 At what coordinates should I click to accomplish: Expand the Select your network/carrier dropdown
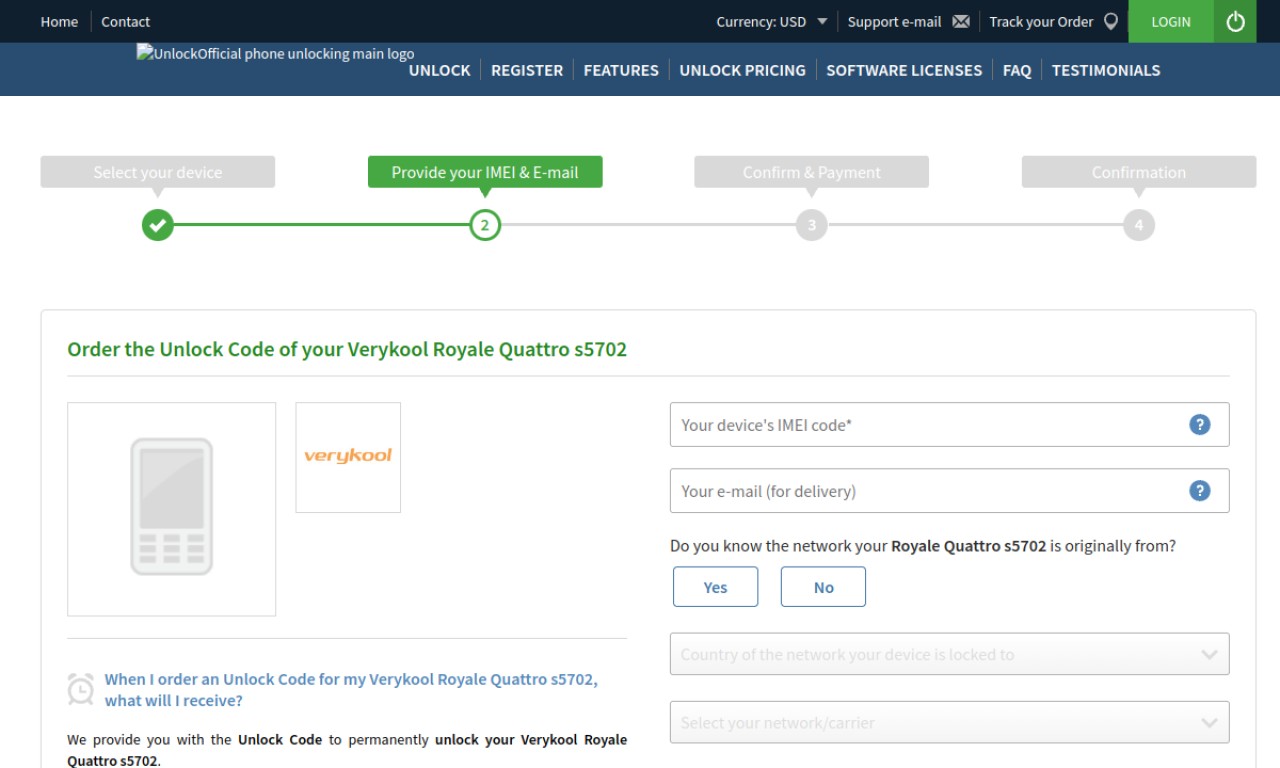(x=949, y=722)
